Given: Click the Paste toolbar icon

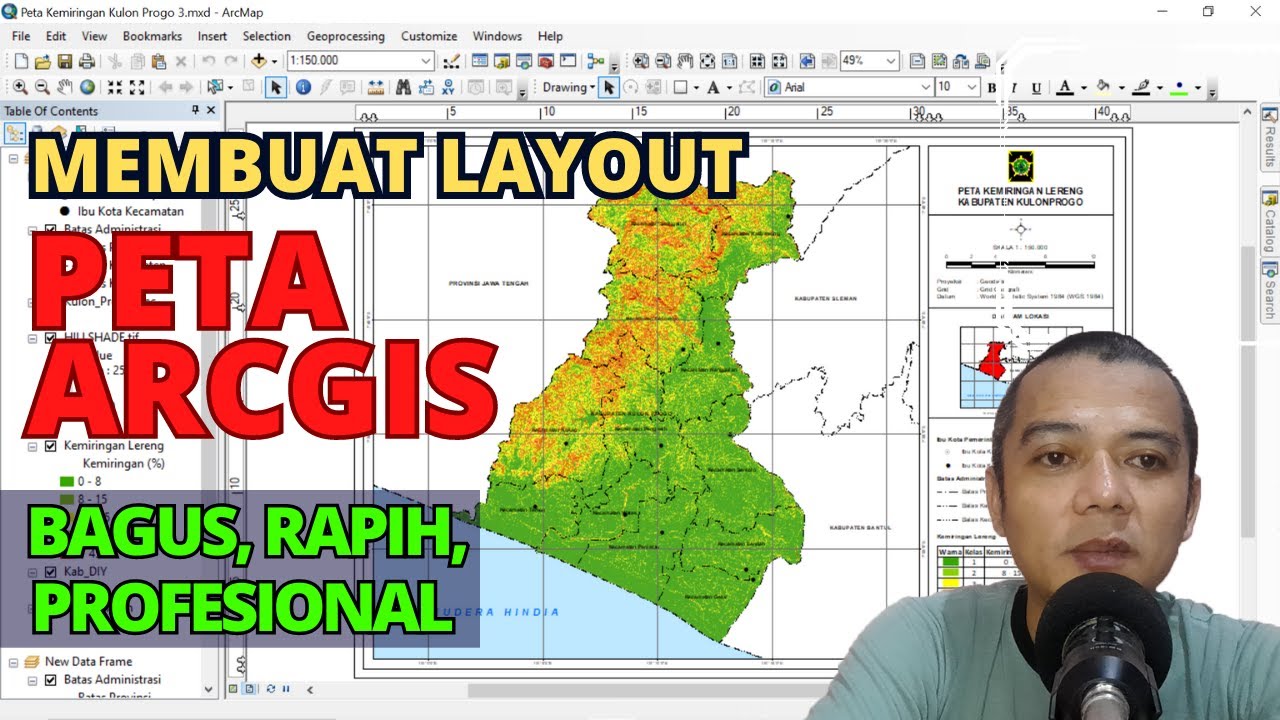Looking at the screenshot, I should (158, 61).
